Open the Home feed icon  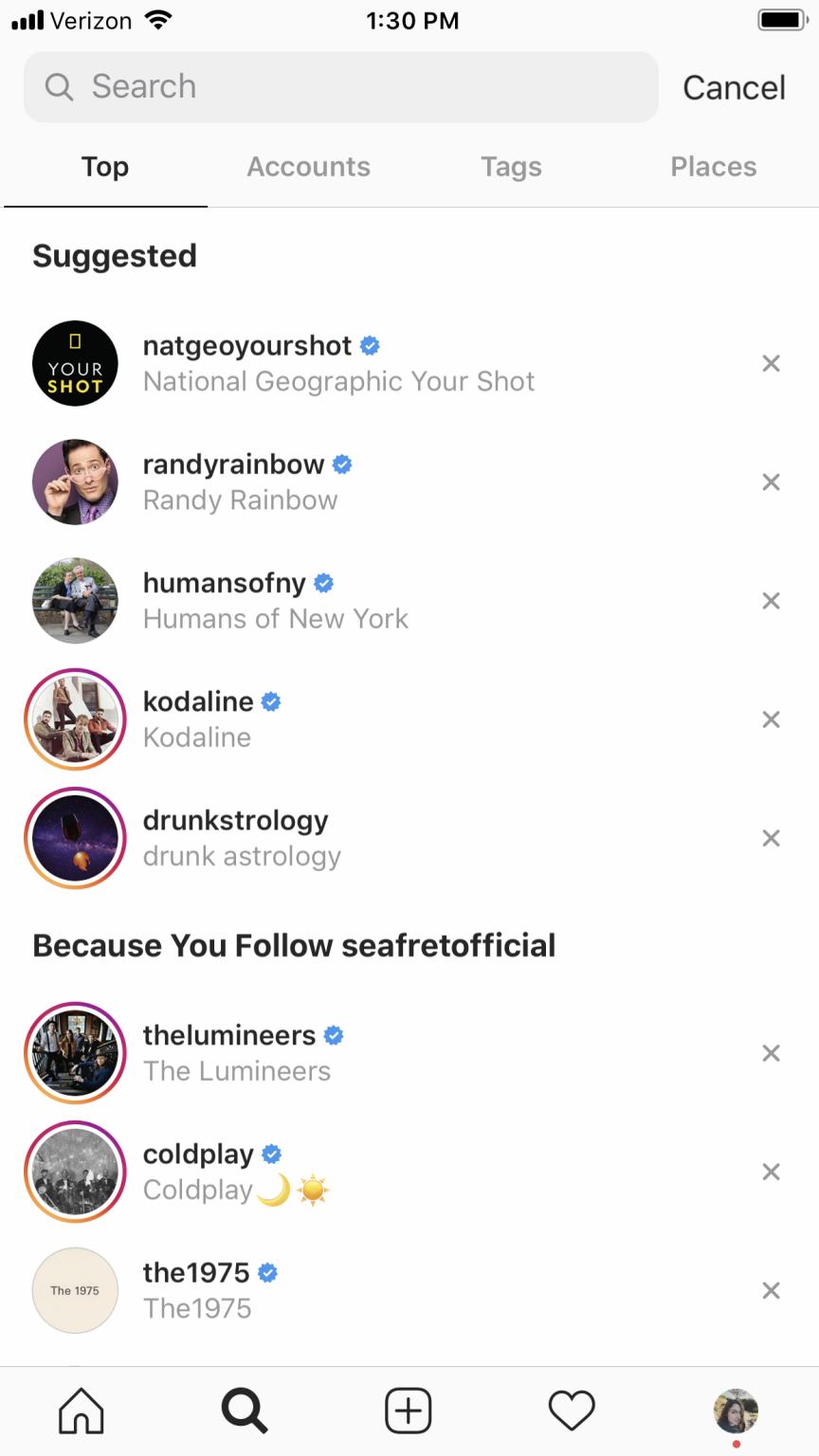click(x=82, y=1410)
